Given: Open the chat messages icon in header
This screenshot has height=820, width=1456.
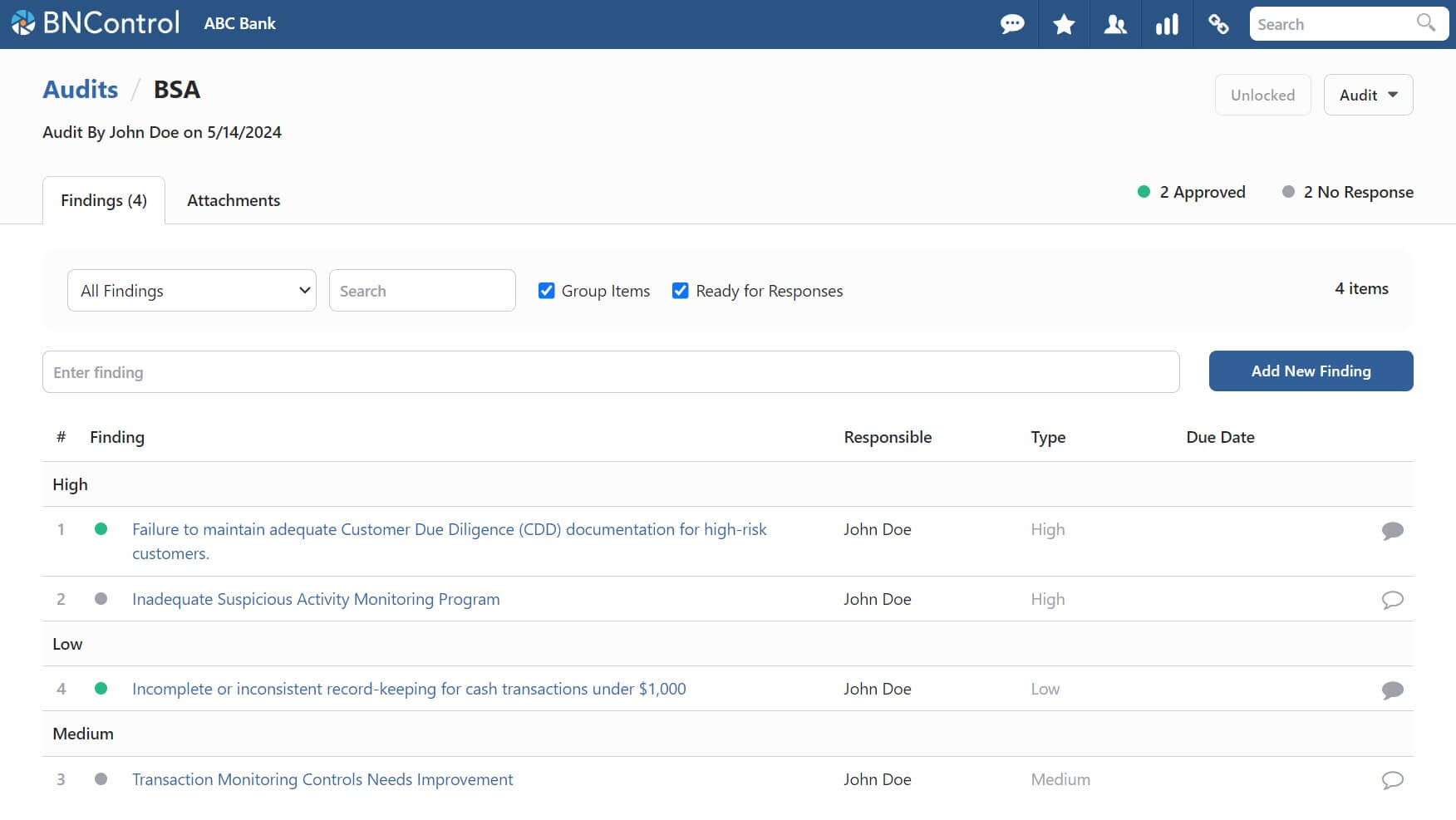Looking at the screenshot, I should click(x=1011, y=24).
